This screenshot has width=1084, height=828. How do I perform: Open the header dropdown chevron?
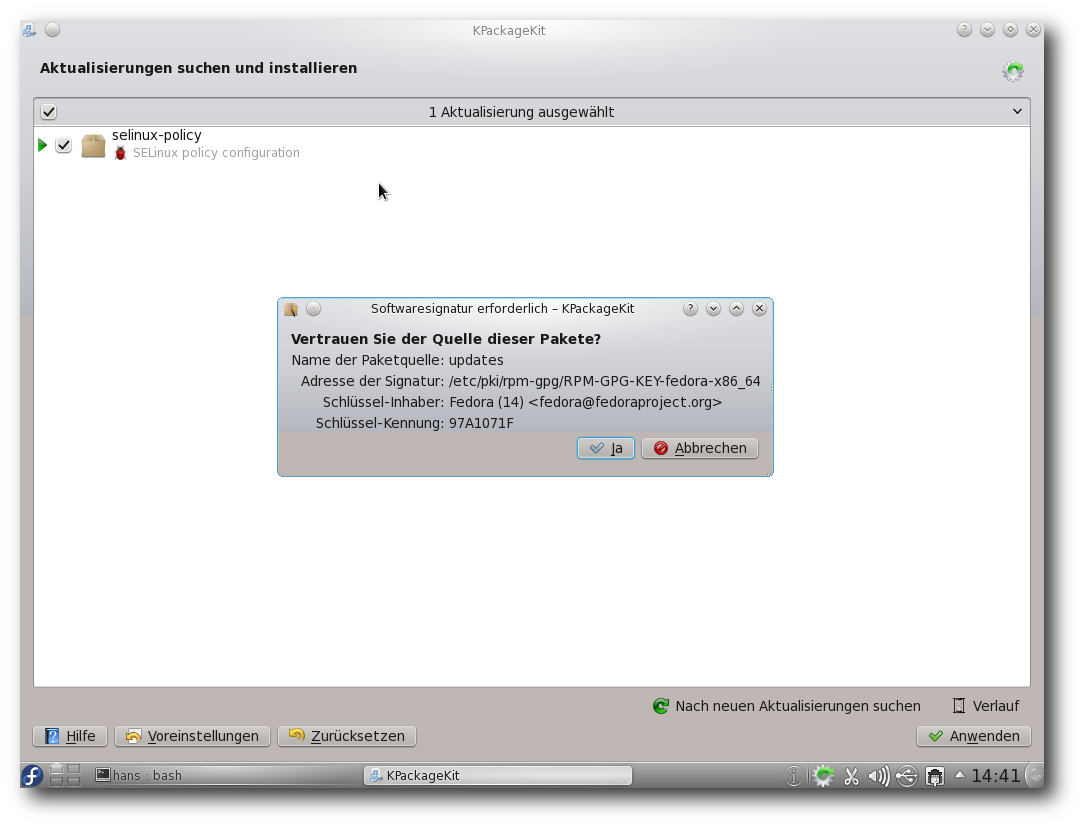1017,111
